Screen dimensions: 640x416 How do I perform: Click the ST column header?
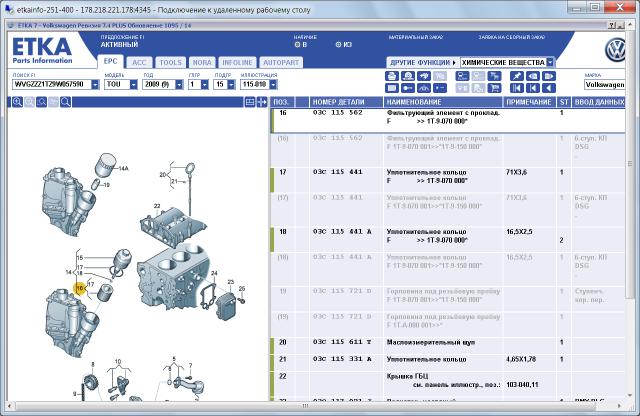(x=564, y=102)
